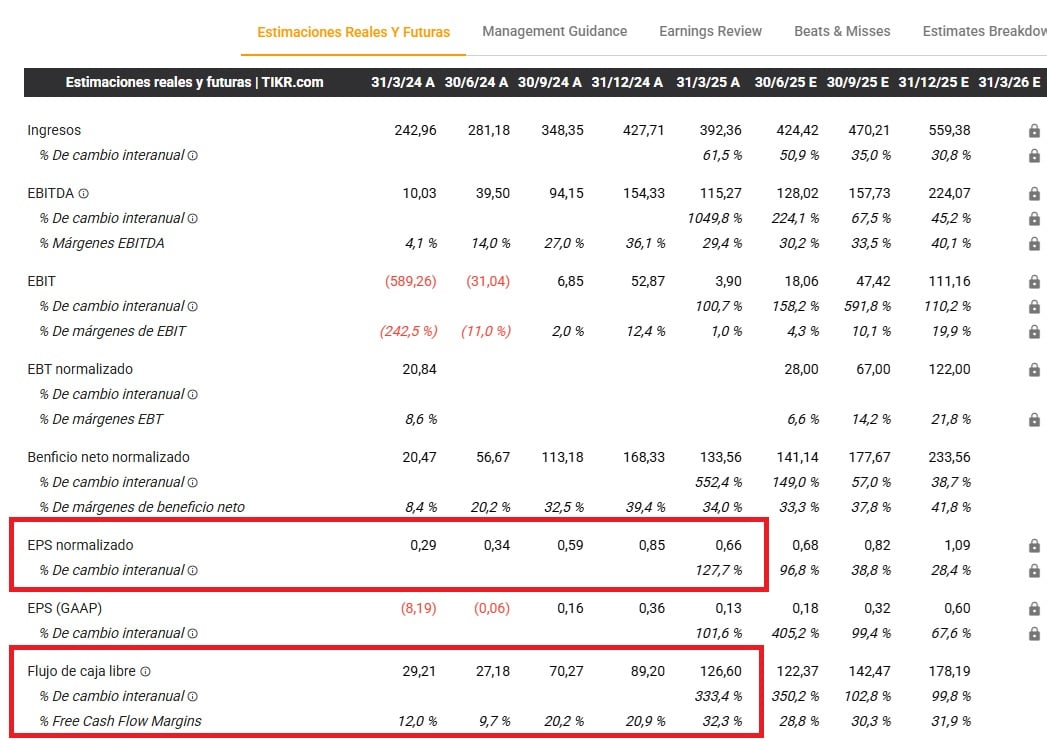The height and width of the screenshot is (741, 1047).
Task: Click the lock icon on Ingresos row
Action: coord(1034,131)
